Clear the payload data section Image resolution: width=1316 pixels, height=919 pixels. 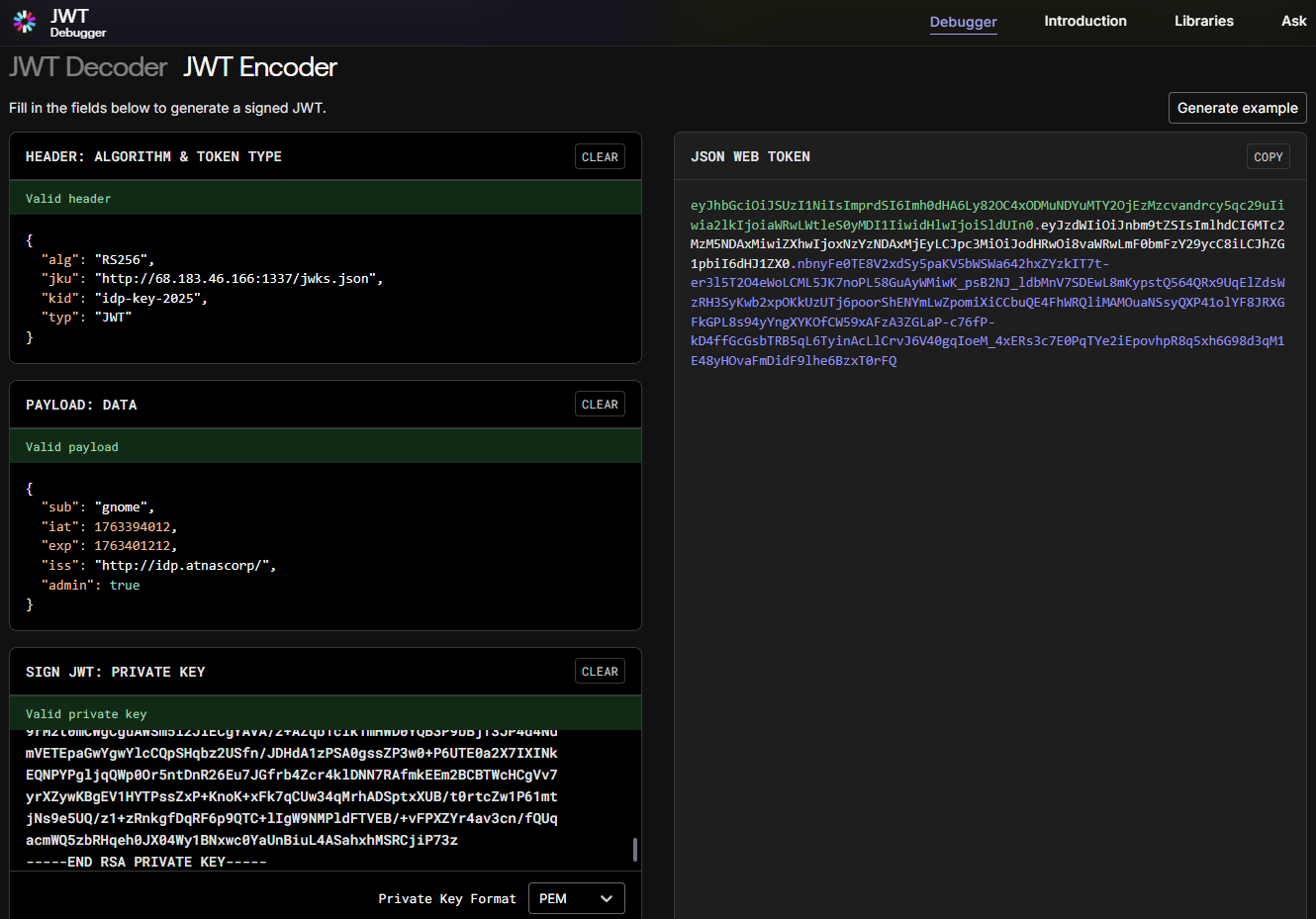point(600,405)
